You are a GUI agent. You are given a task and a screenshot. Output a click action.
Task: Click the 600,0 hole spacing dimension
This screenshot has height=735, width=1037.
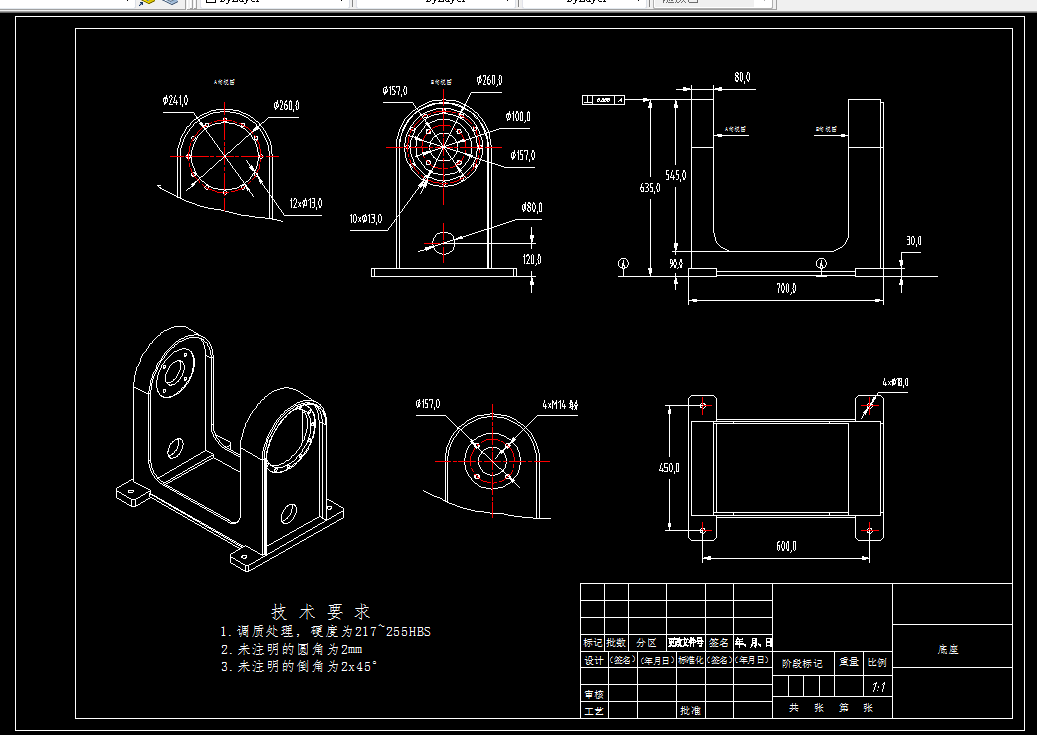[x=786, y=546]
